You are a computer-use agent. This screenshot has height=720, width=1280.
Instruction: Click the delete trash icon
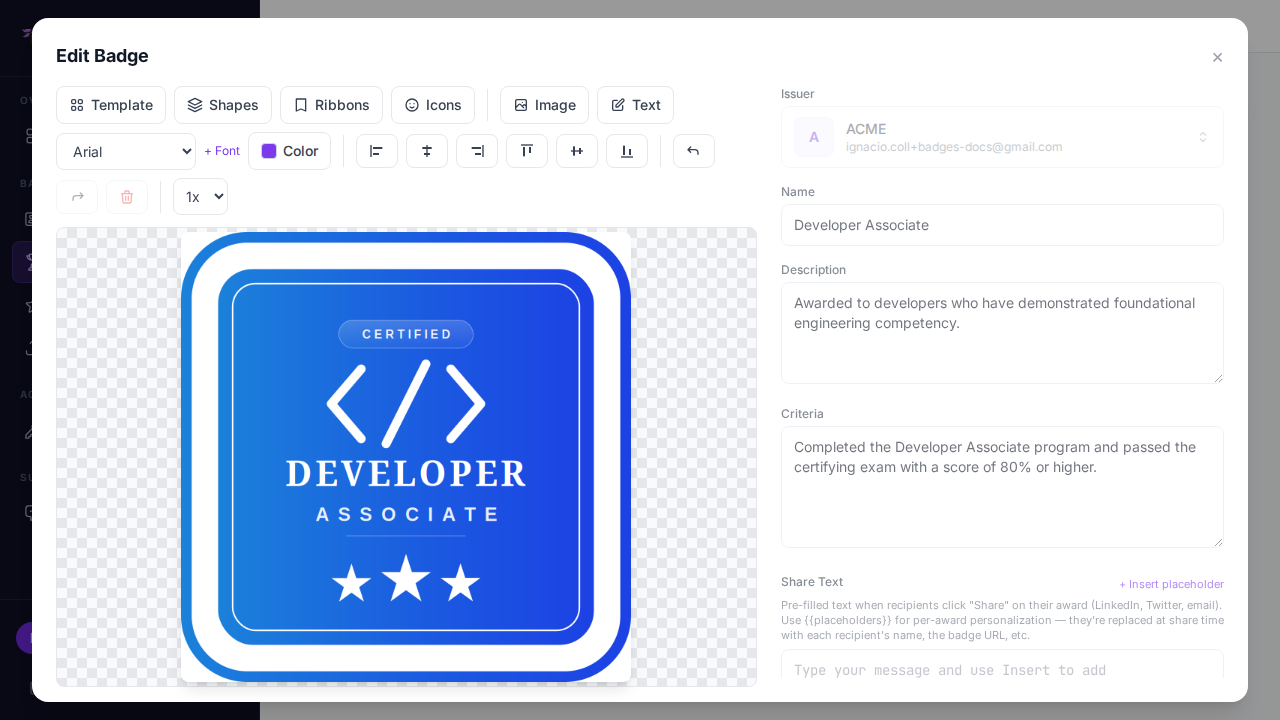127,196
